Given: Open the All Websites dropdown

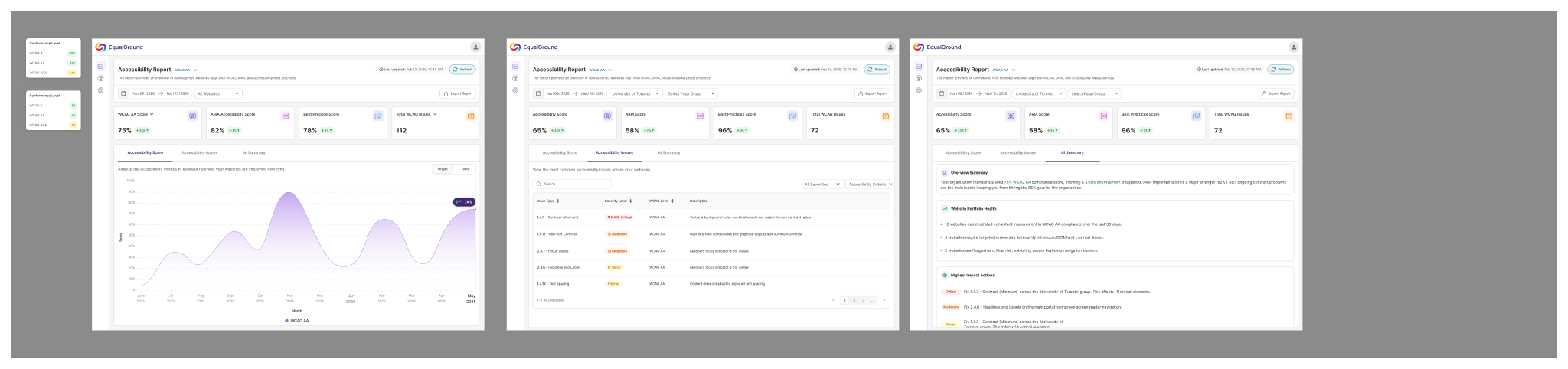Looking at the screenshot, I should coord(218,93).
